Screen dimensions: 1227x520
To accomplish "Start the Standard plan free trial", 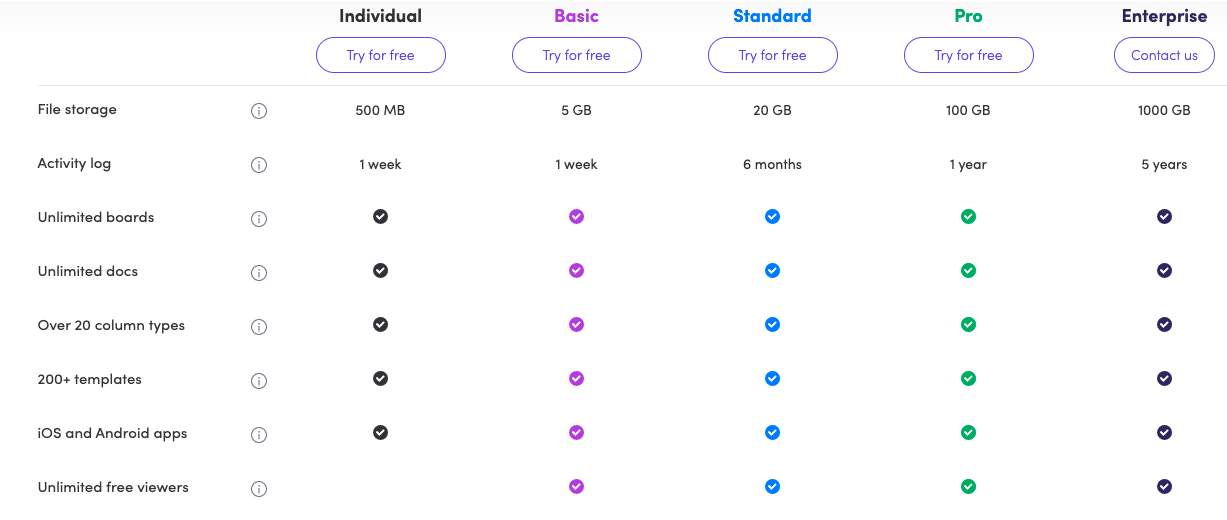I will point(773,55).
